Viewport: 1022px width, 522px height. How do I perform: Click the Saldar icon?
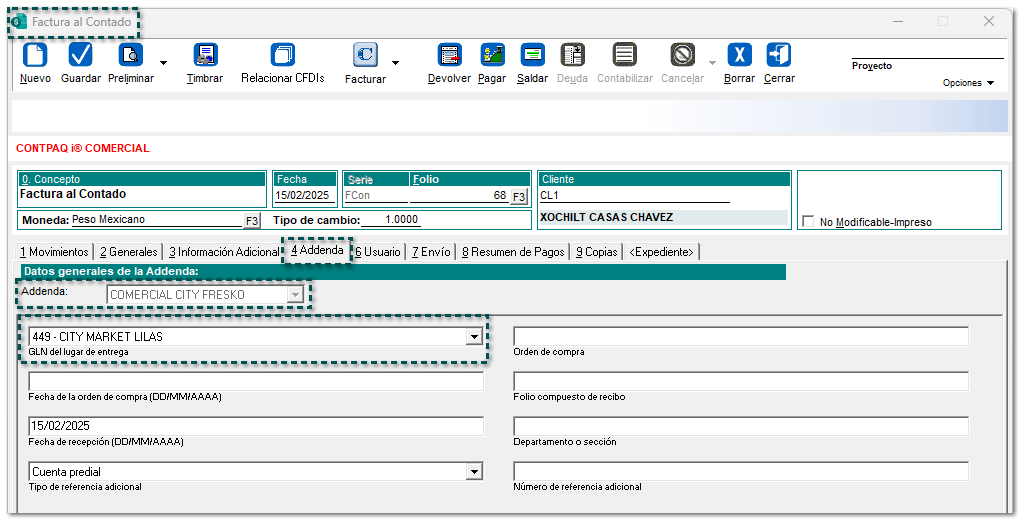[532, 55]
